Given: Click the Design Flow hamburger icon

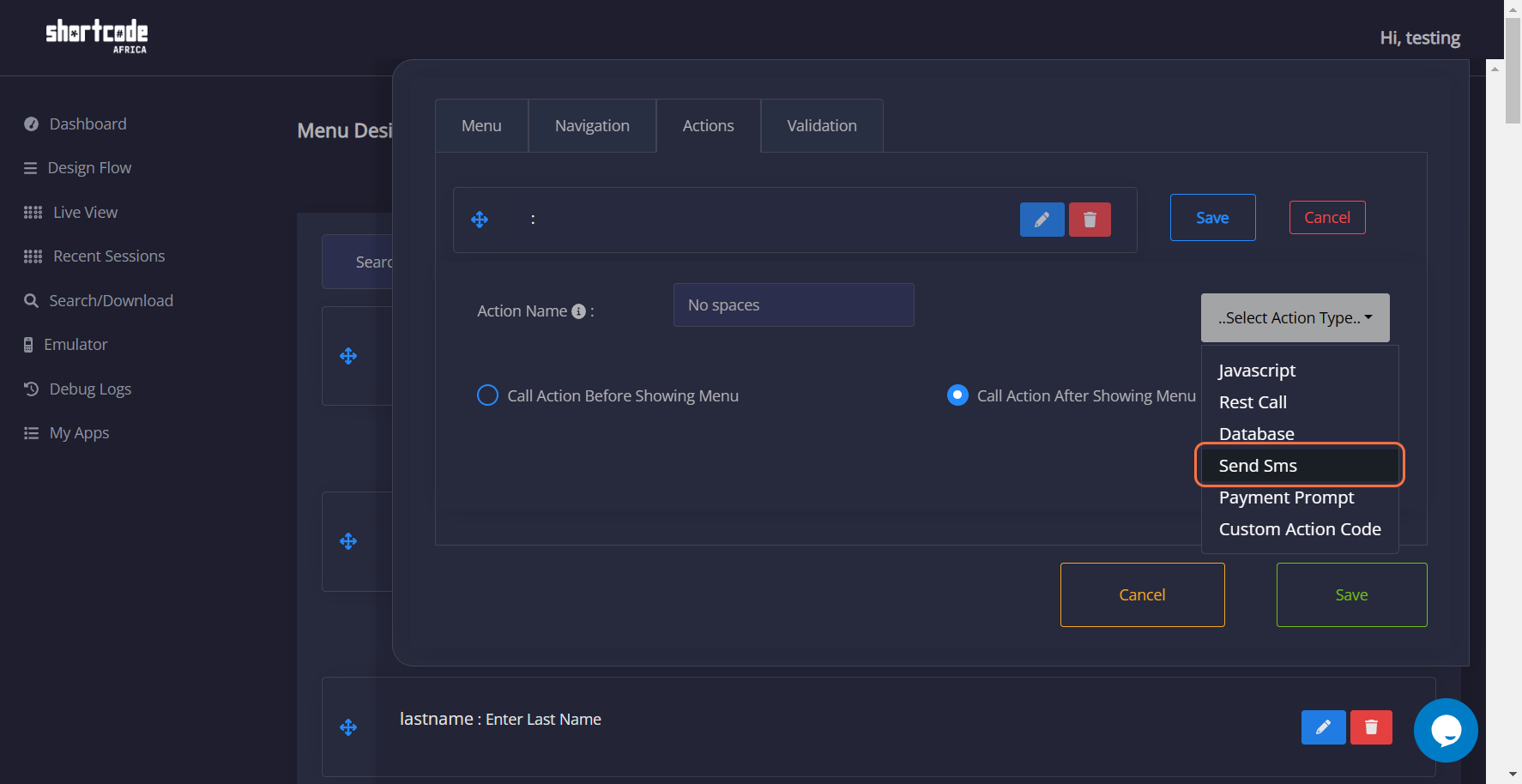Looking at the screenshot, I should coord(30,168).
